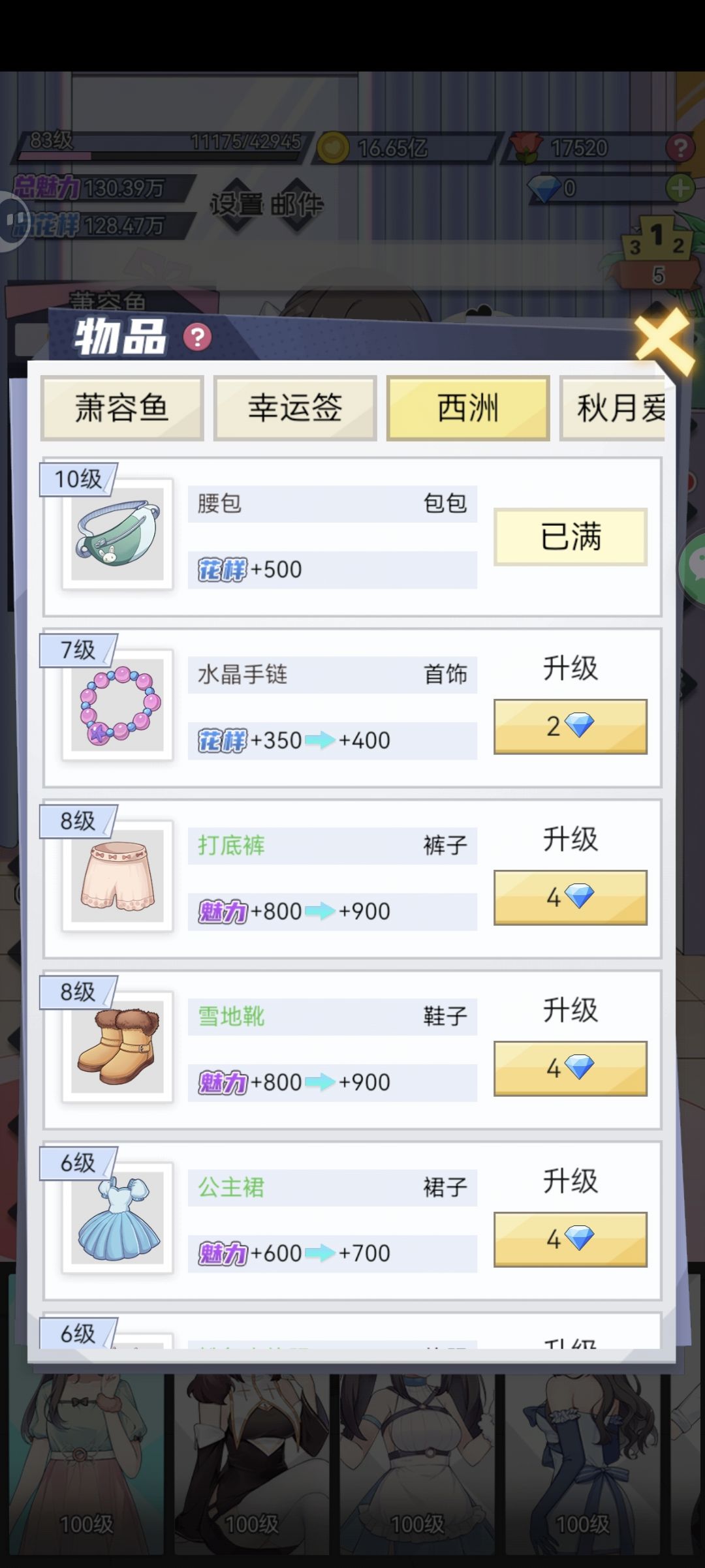The width and height of the screenshot is (705, 1568).
Task: Click the question mark beside 物品 title
Action: (198, 337)
